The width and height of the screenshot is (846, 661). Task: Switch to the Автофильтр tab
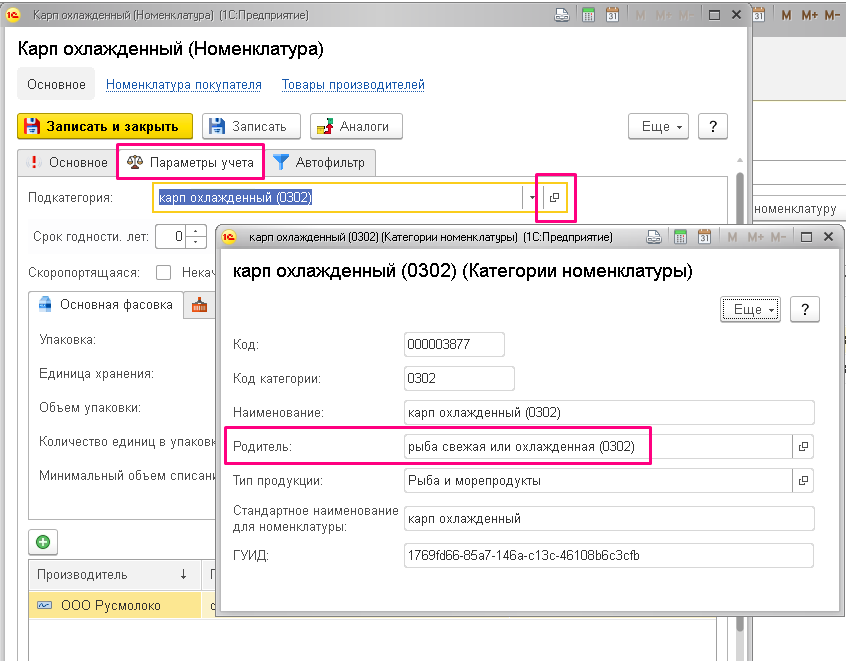[319, 162]
